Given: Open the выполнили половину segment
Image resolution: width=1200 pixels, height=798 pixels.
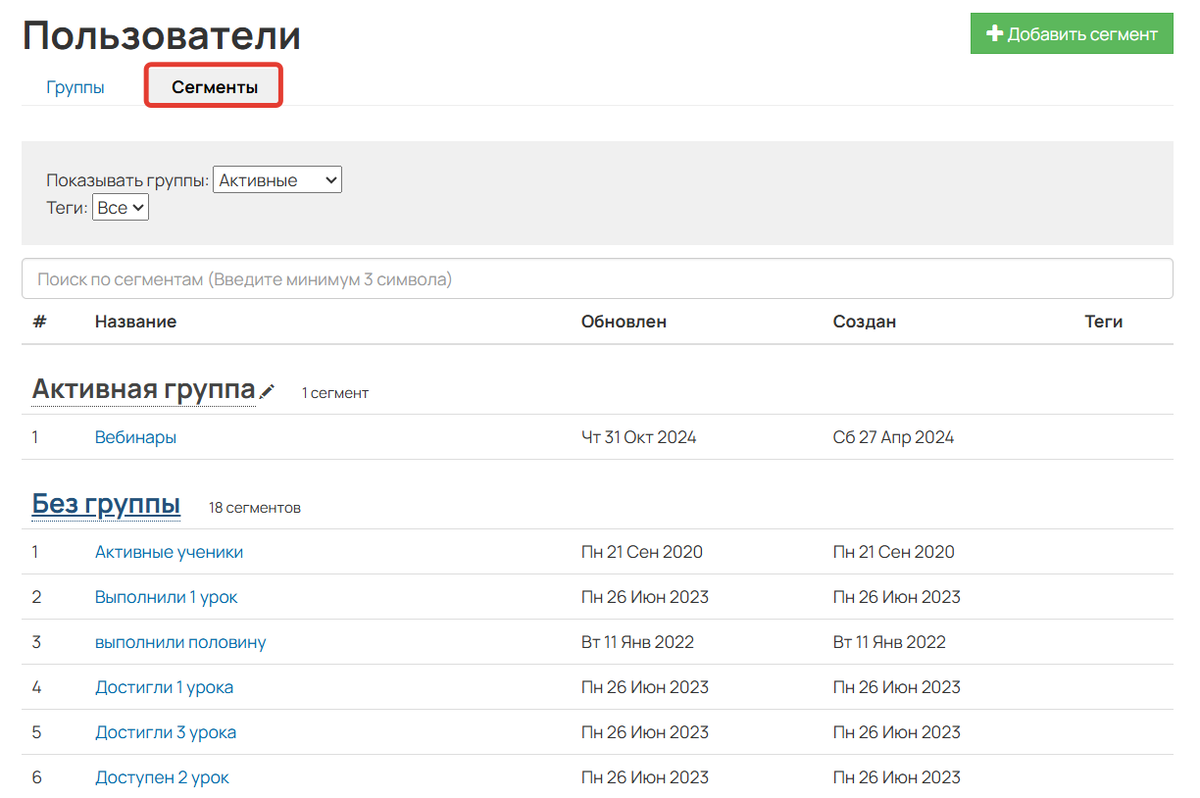Looking at the screenshot, I should [x=178, y=642].
